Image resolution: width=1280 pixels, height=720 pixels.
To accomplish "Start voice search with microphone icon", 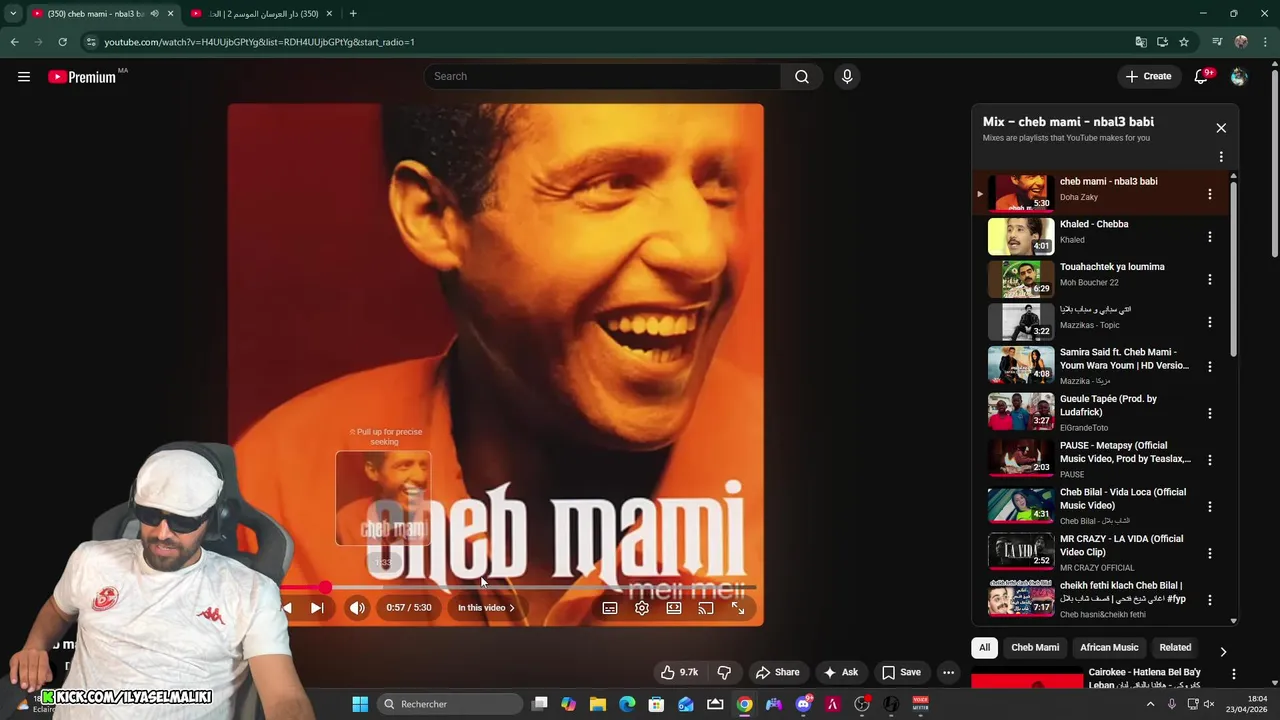I will 847,77.
